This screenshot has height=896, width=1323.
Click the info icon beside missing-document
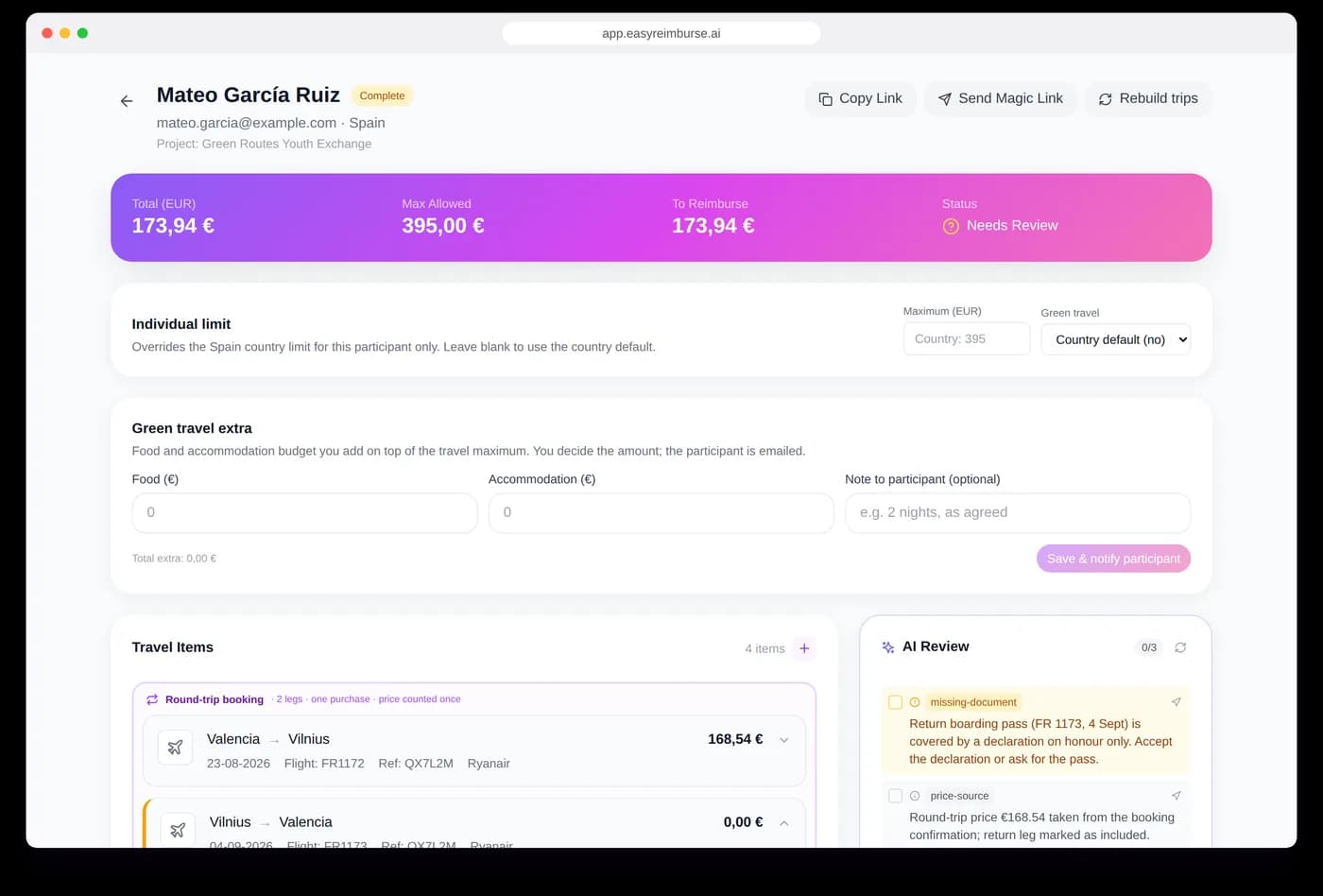pyautogui.click(x=915, y=702)
